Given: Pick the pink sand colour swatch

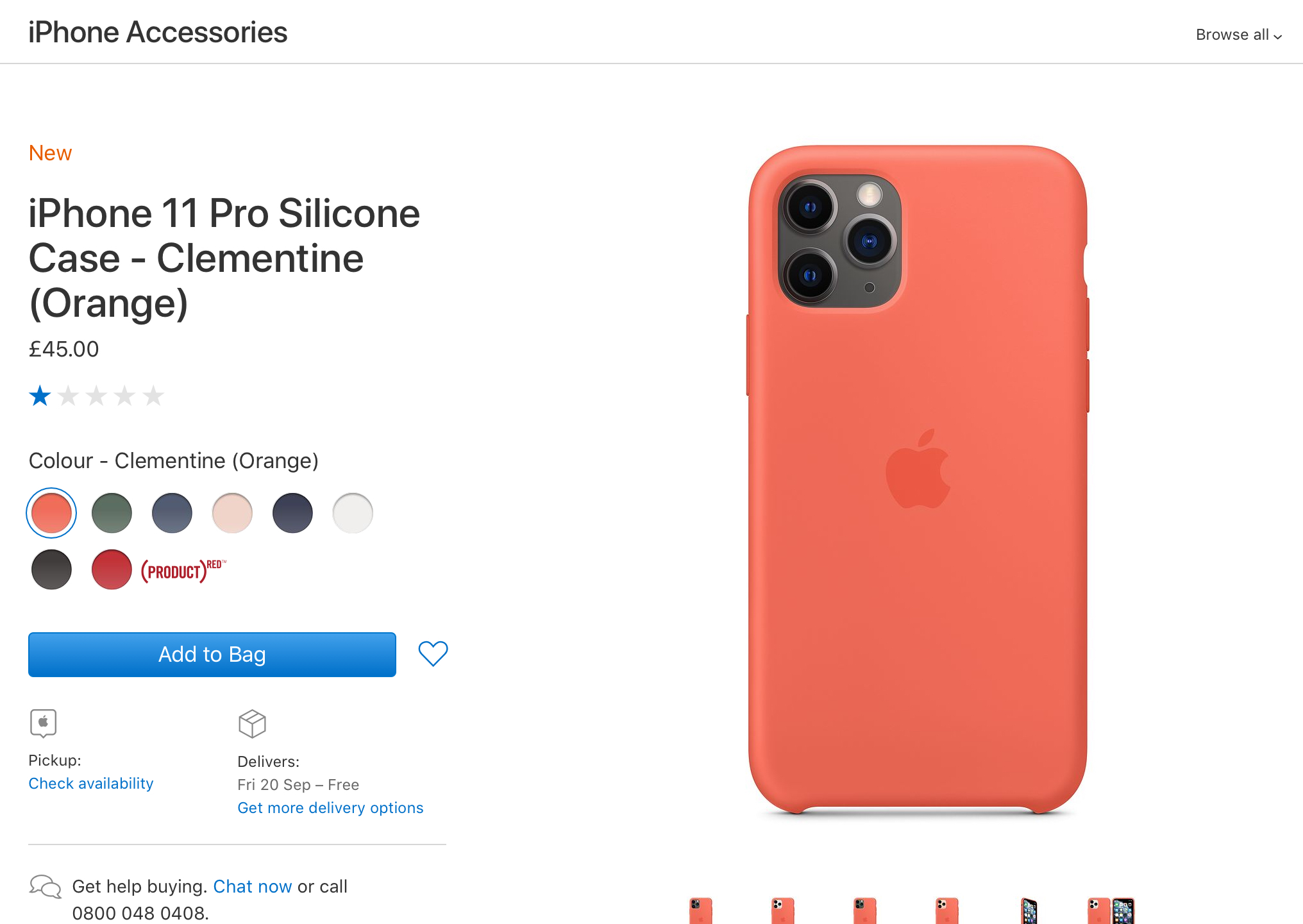Looking at the screenshot, I should click(232, 513).
